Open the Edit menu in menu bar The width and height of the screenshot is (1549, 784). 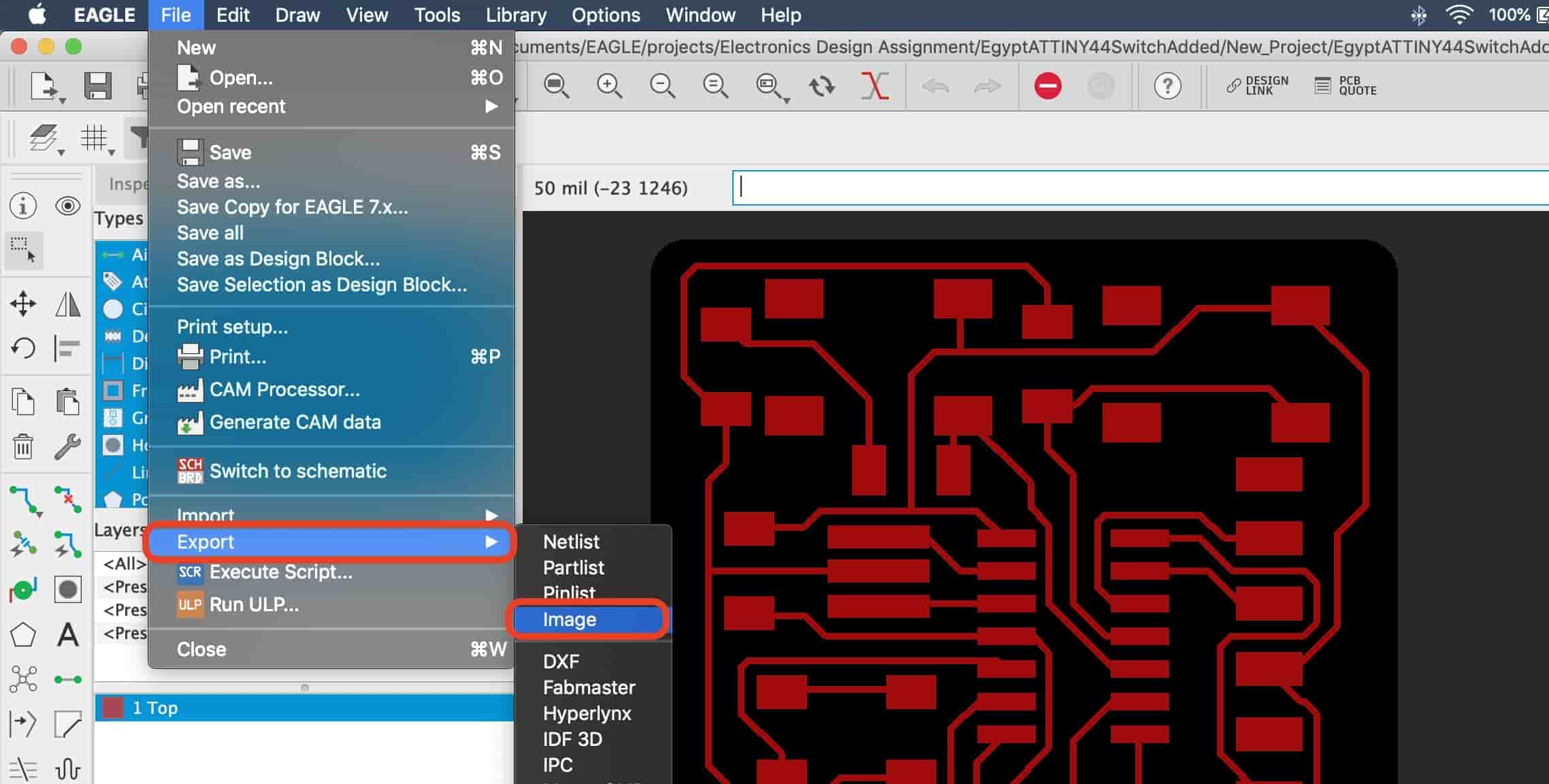point(233,15)
